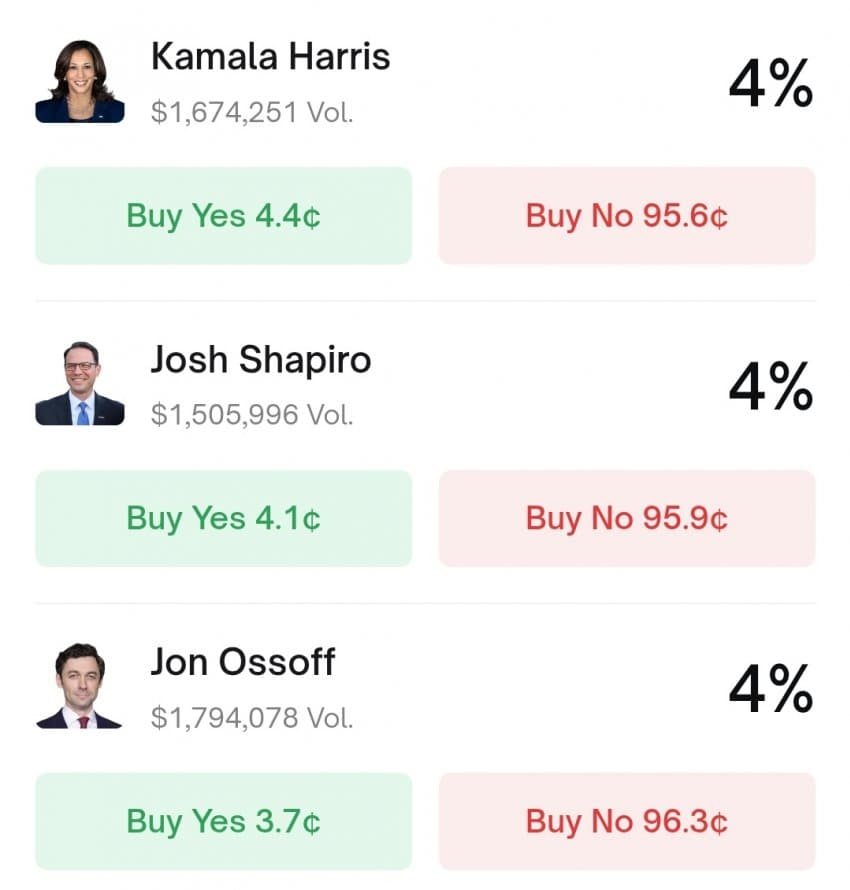
Task: Open the Josh Shapiro market name
Action: click(x=260, y=360)
